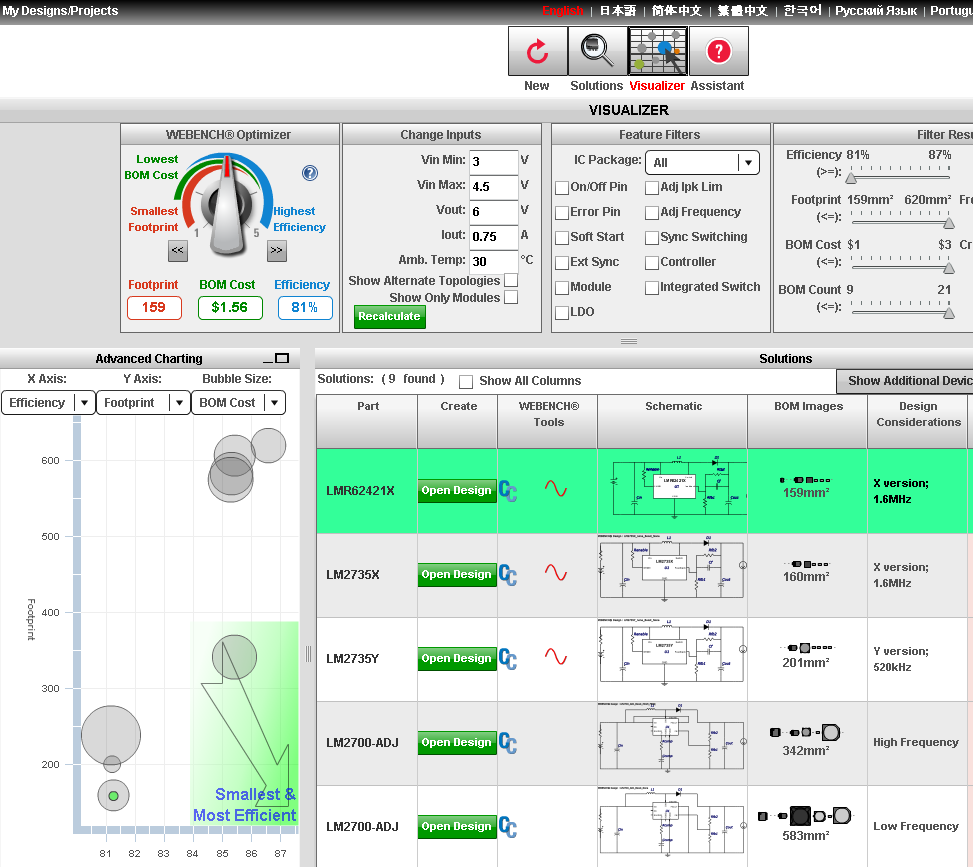This screenshot has width=973, height=867.
Task: Adjust the Footprint filter slider handle
Action: point(949,223)
